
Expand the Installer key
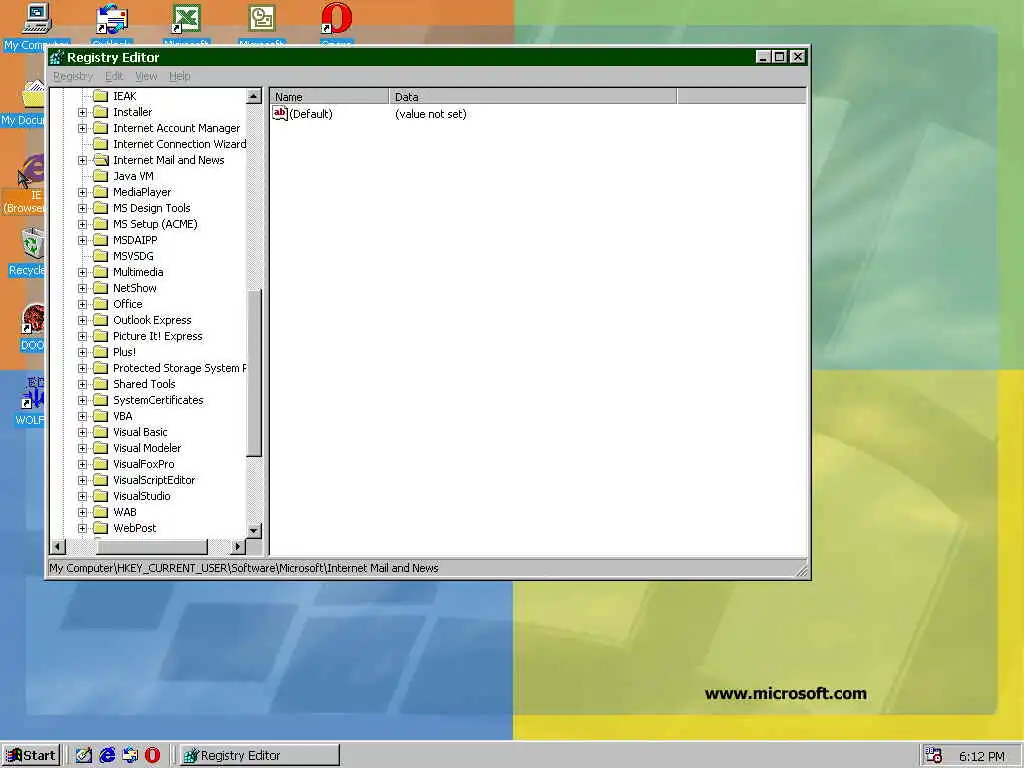[x=82, y=112]
